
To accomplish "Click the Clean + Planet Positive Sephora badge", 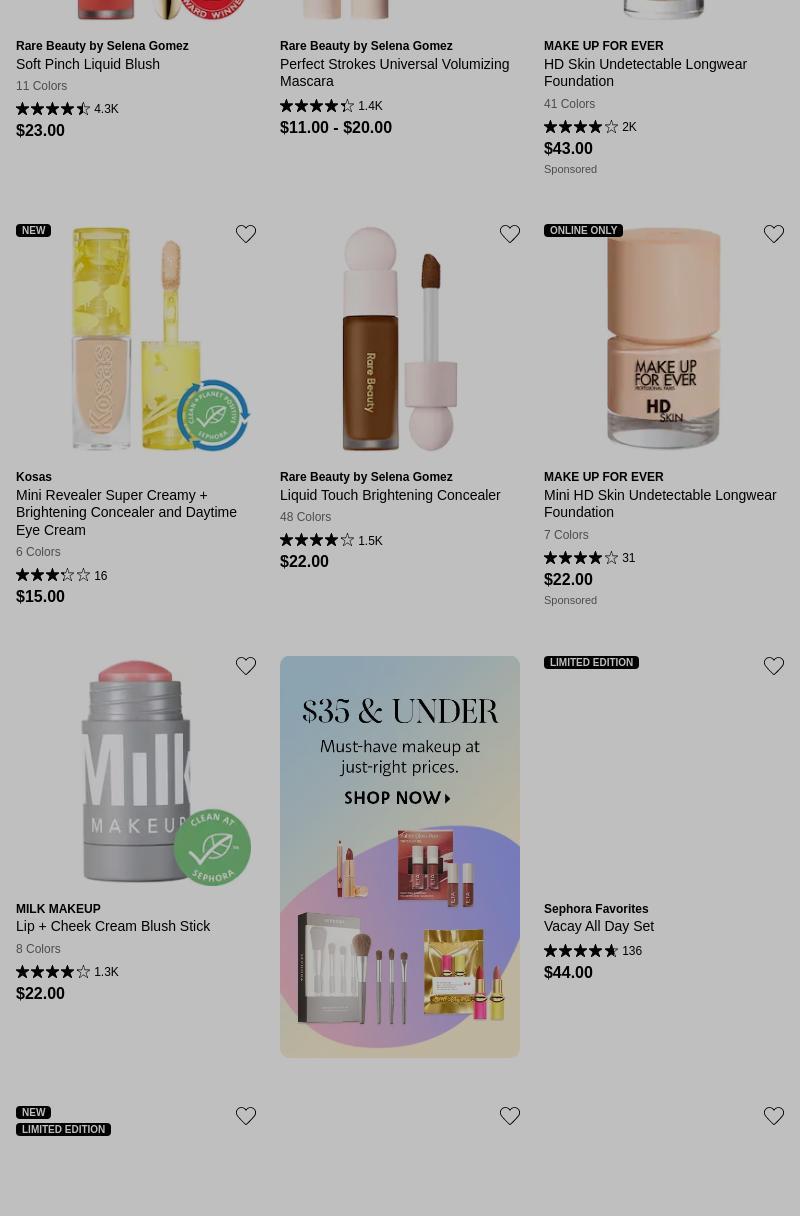I will (212, 415).
